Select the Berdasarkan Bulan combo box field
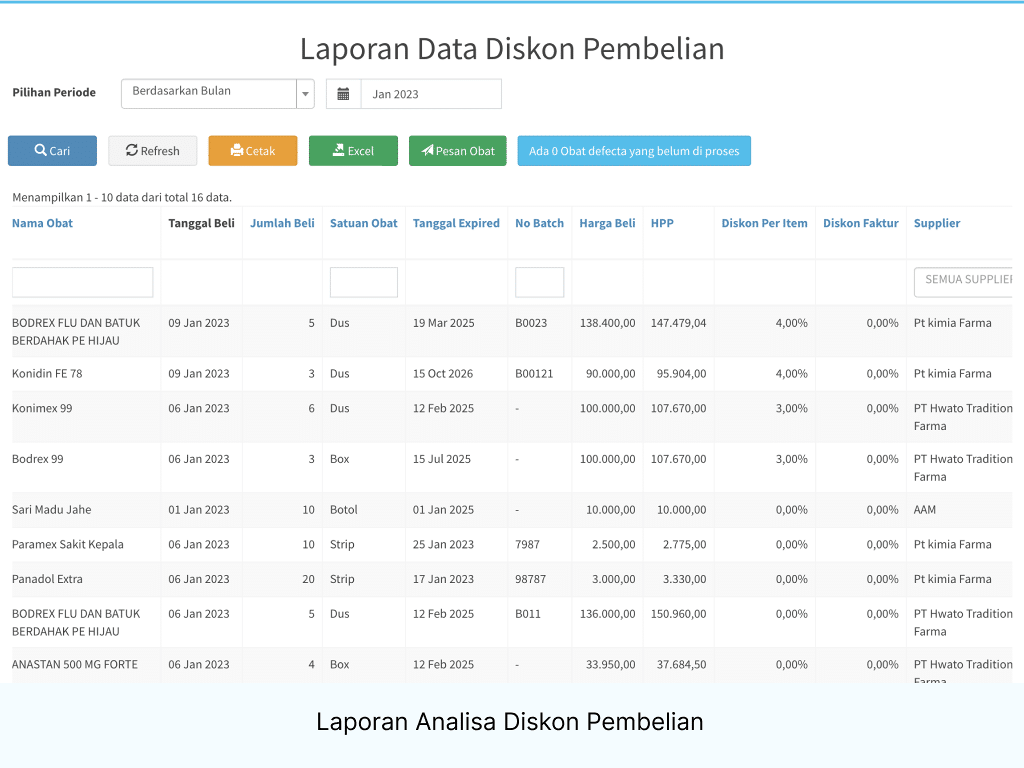The image size is (1024, 768). 217,94
